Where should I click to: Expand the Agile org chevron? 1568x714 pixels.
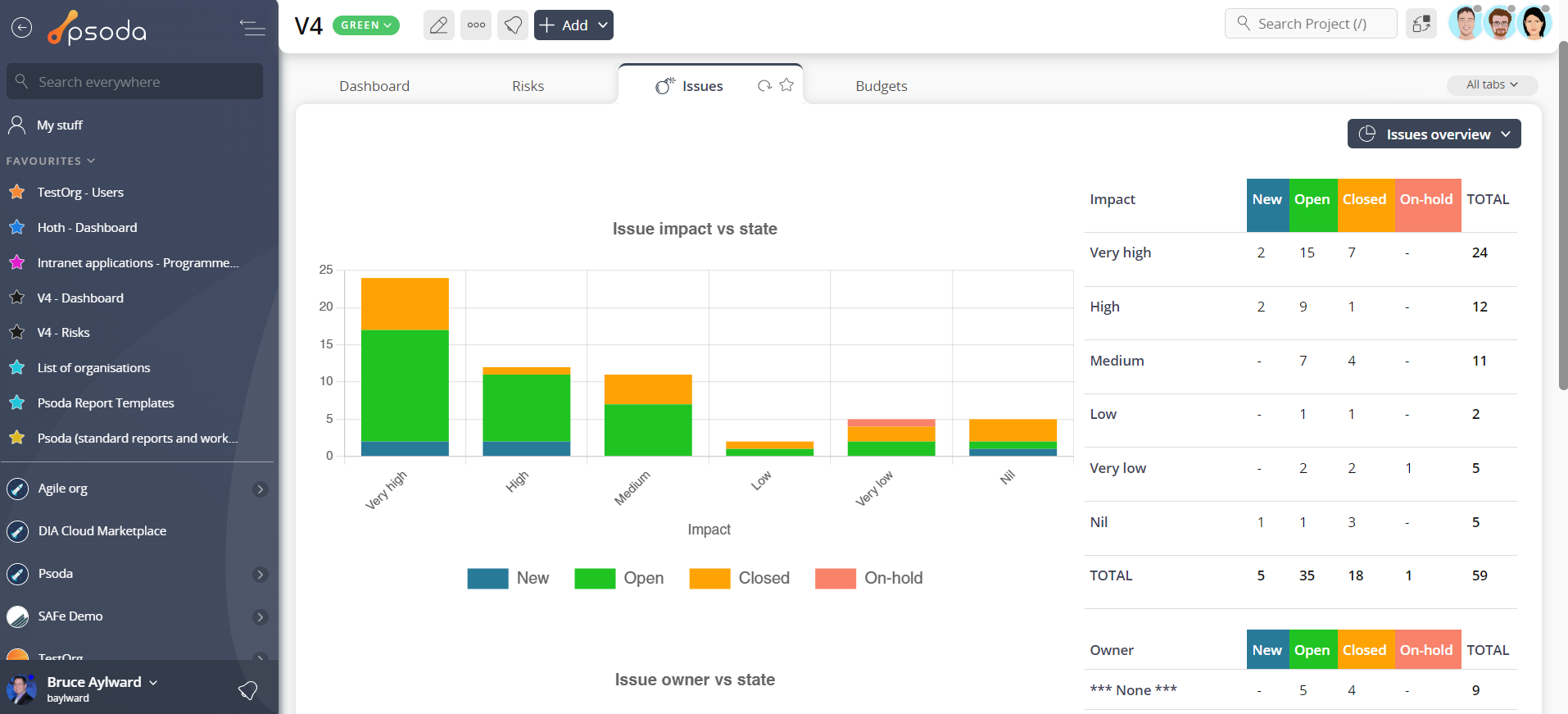coord(261,489)
